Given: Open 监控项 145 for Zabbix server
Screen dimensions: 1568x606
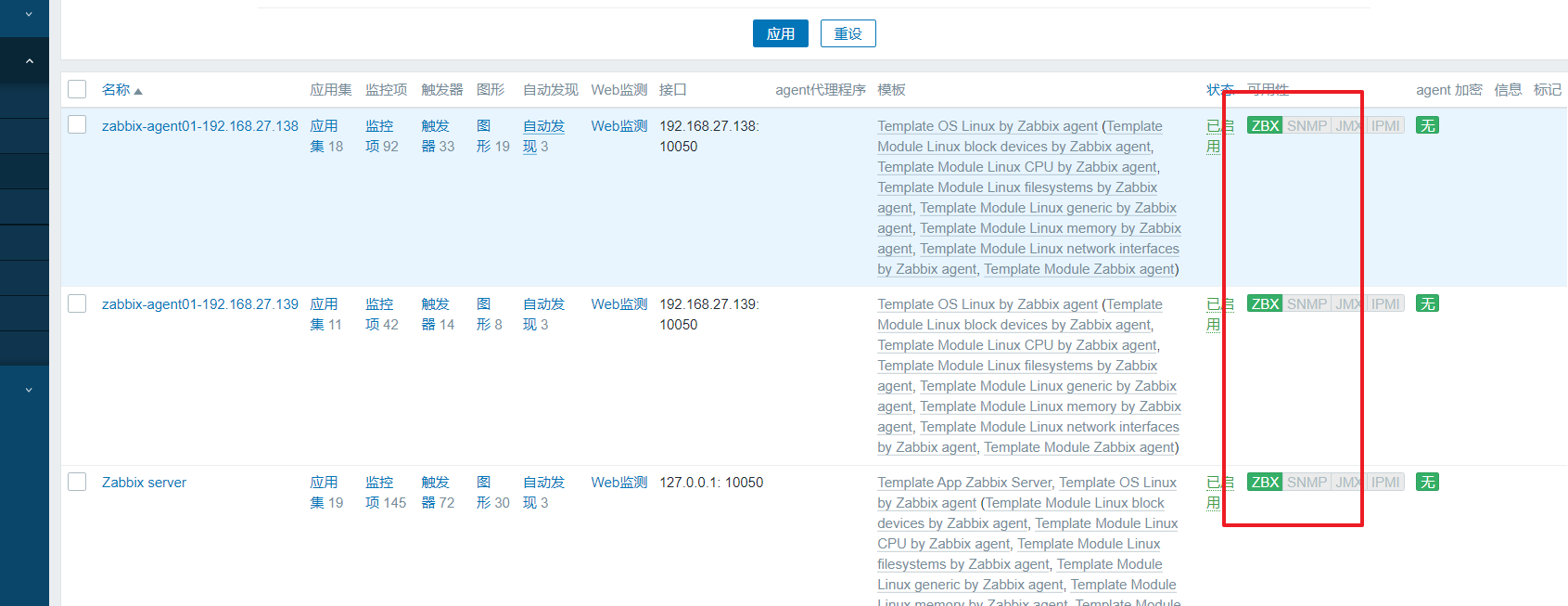Looking at the screenshot, I should point(386,492).
